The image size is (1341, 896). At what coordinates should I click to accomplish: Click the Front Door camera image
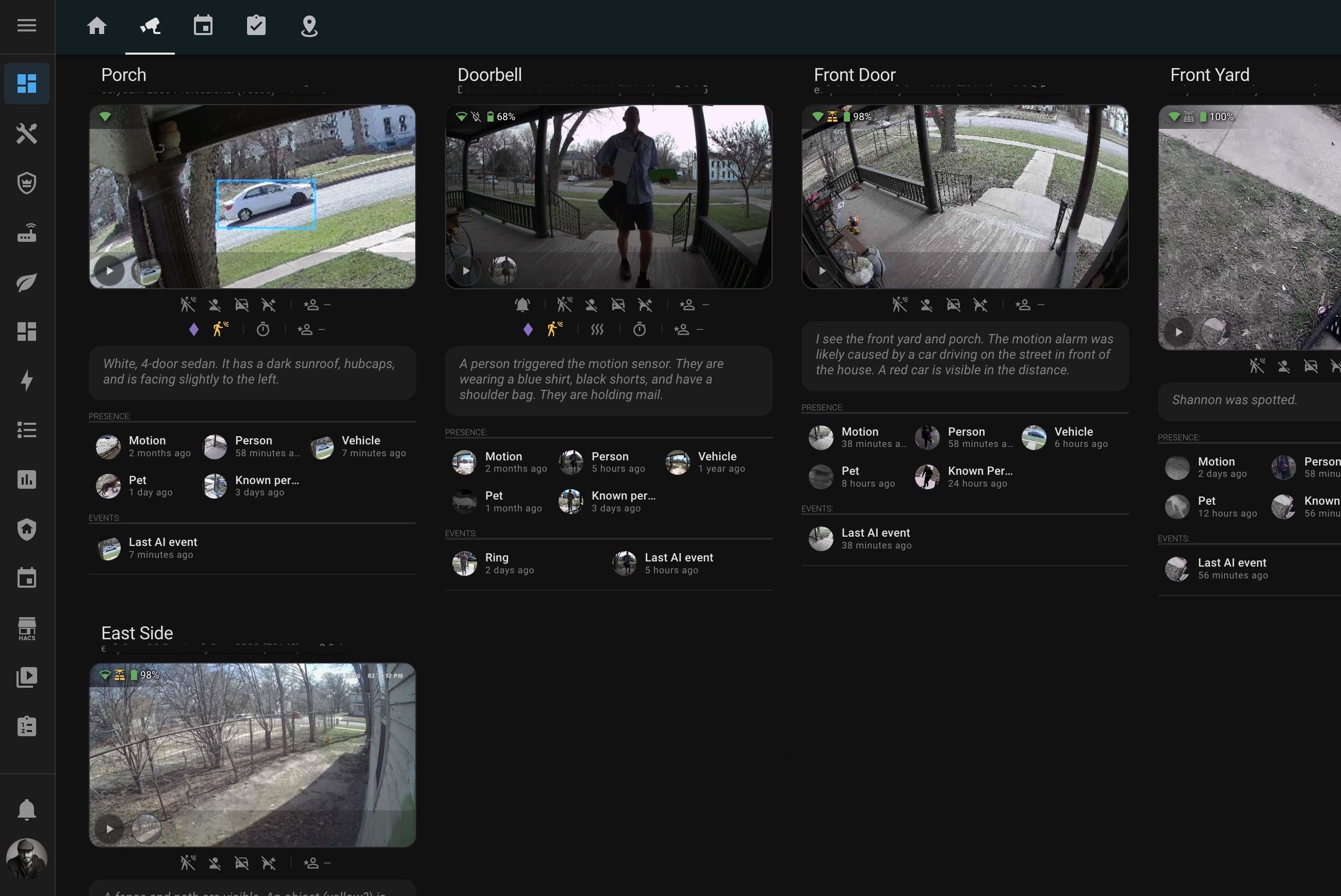pyautogui.click(x=965, y=196)
